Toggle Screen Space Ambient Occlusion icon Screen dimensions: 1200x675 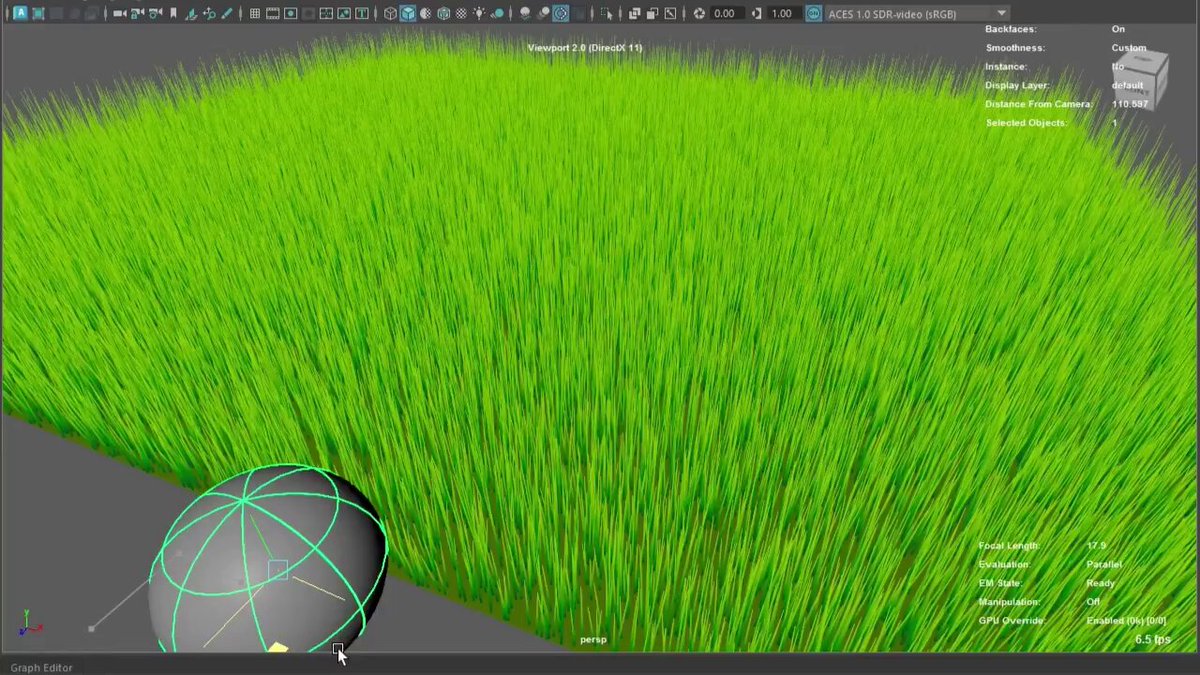click(525, 14)
